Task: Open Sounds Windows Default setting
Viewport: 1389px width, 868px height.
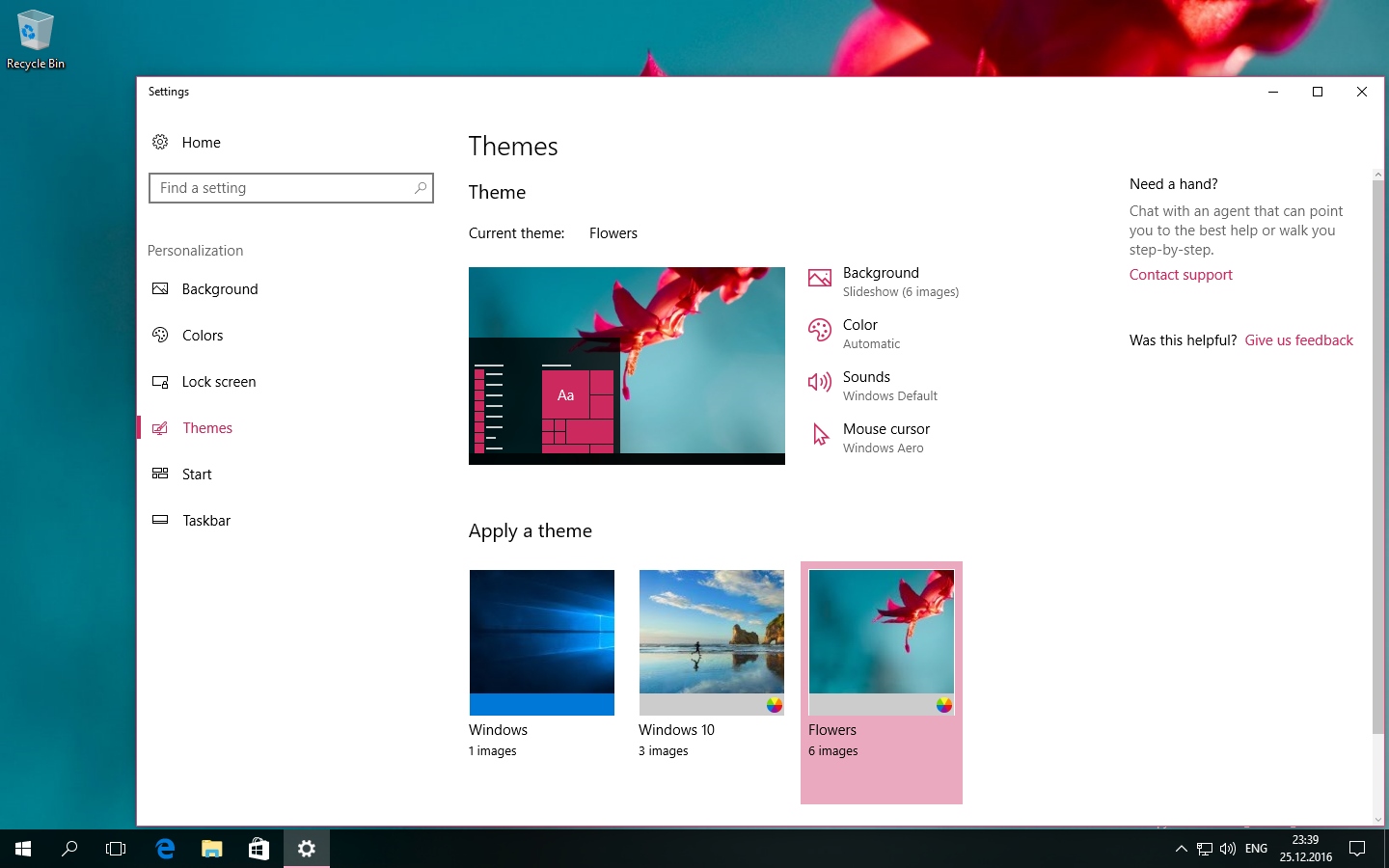Action: [x=873, y=386]
